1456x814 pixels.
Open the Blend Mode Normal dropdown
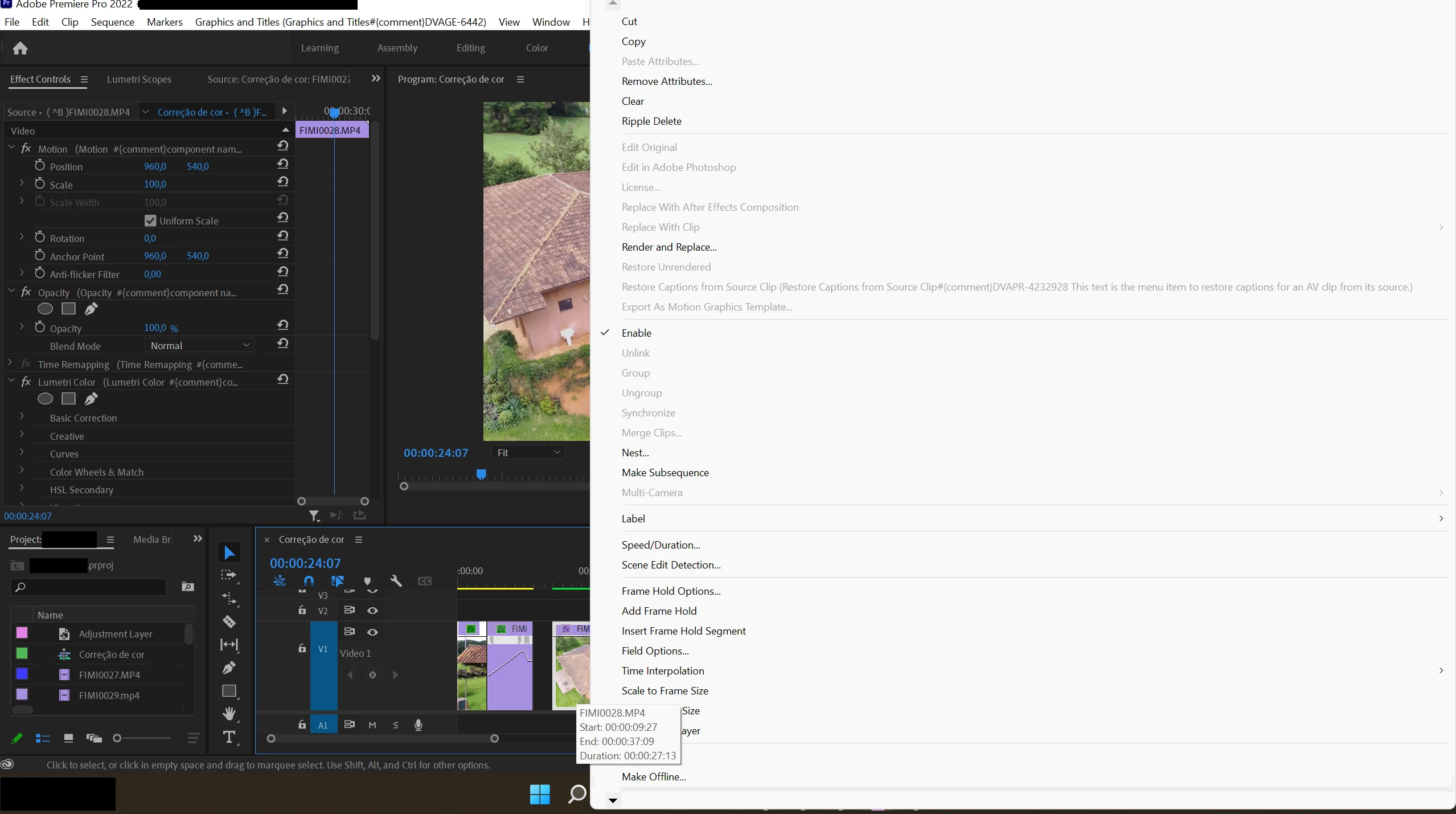[199, 345]
